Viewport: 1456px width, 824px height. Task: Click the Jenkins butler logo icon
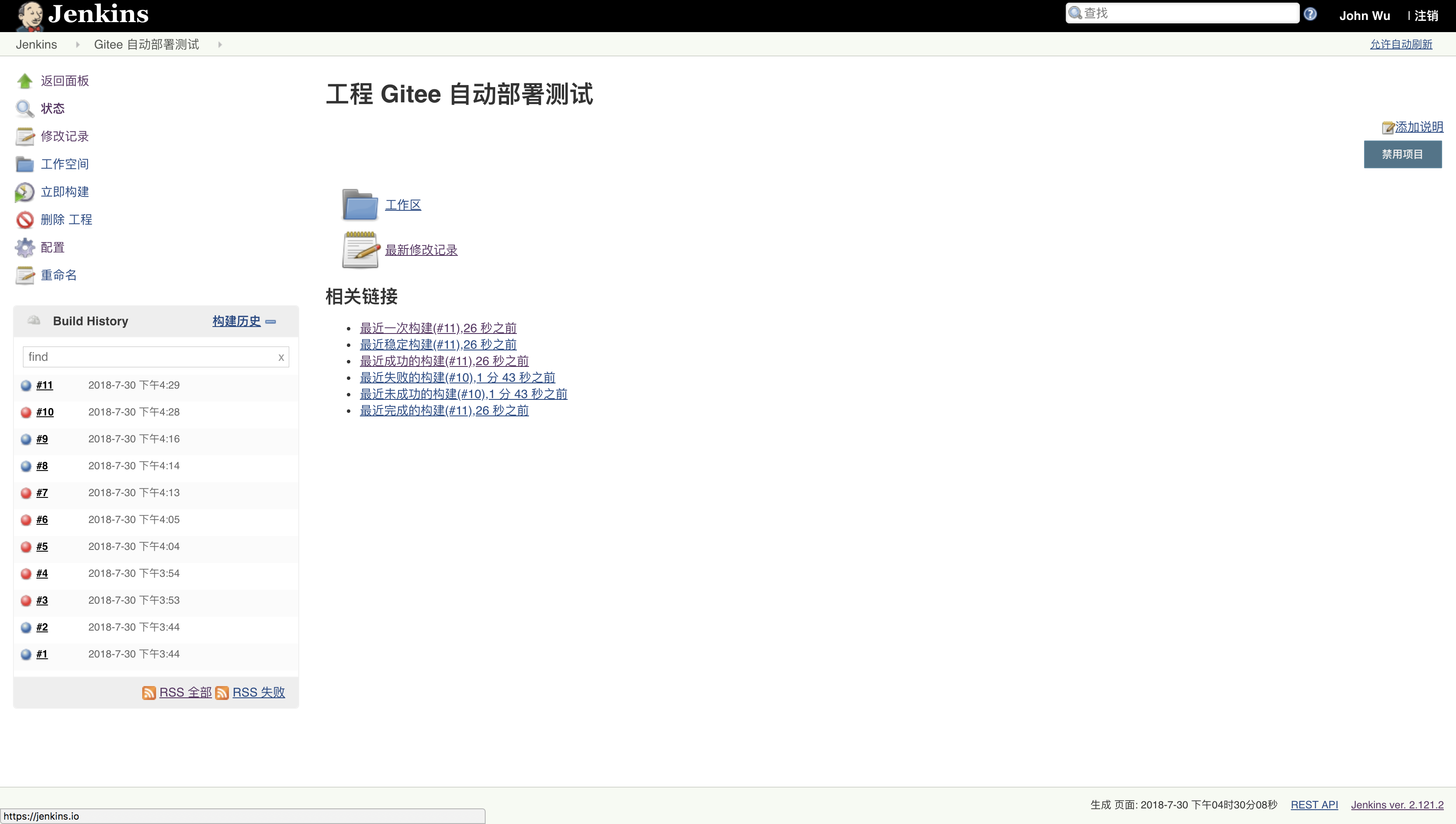(x=29, y=16)
